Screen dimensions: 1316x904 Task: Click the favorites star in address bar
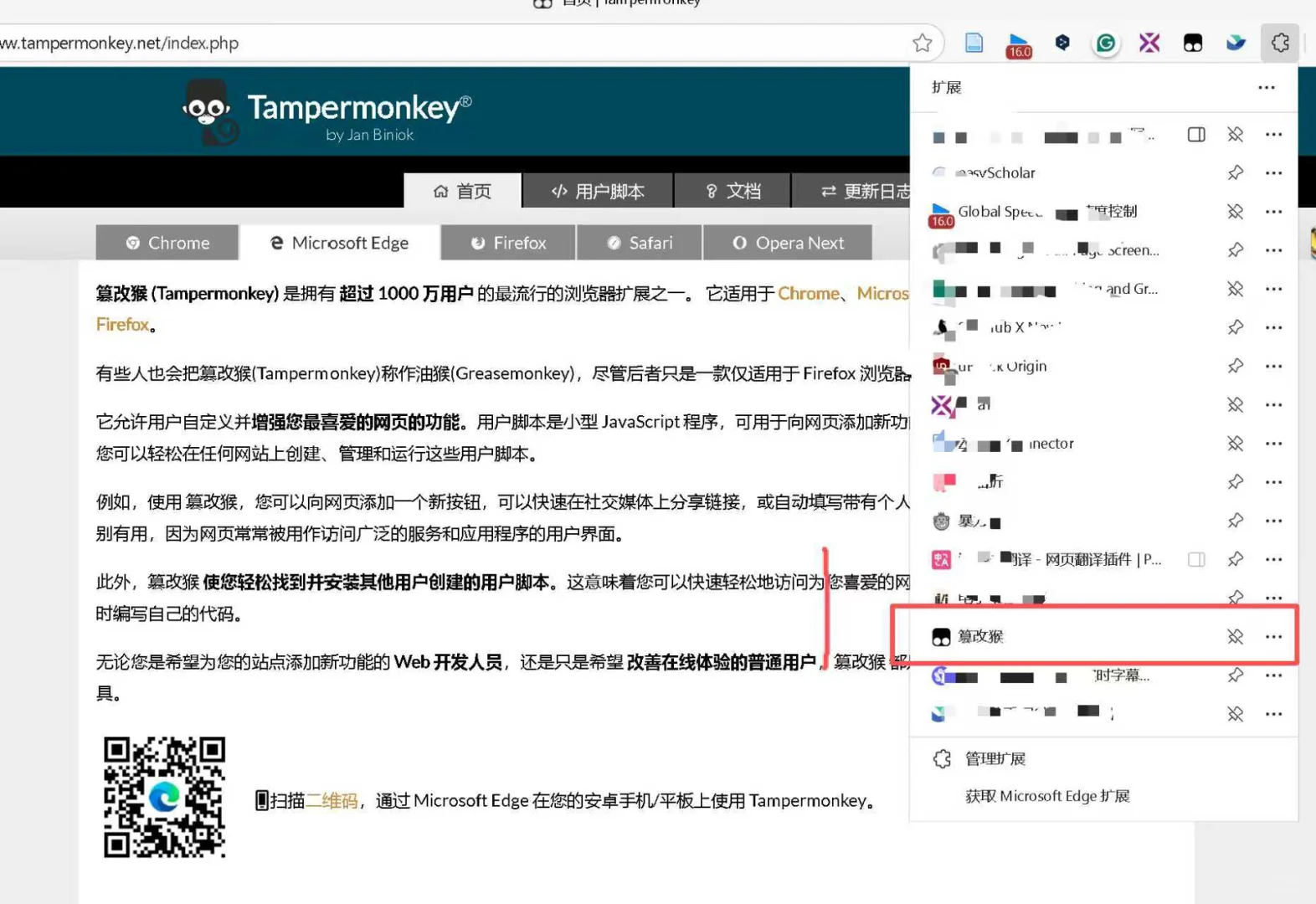click(x=922, y=43)
